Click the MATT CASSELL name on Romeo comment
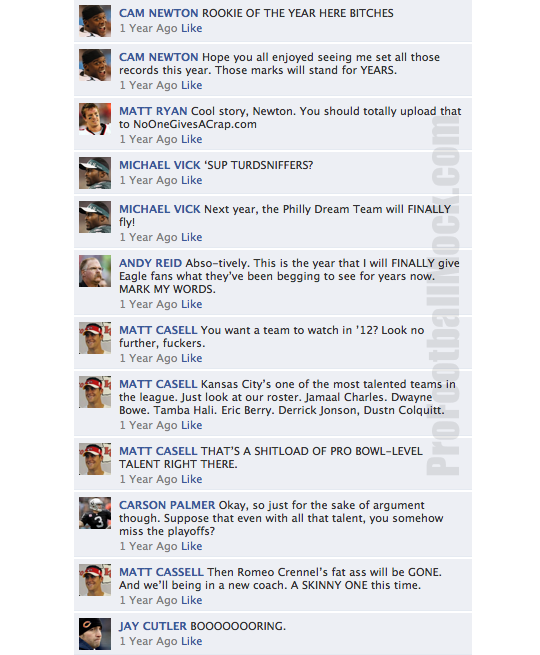The height and width of the screenshot is (655, 540). [161, 572]
